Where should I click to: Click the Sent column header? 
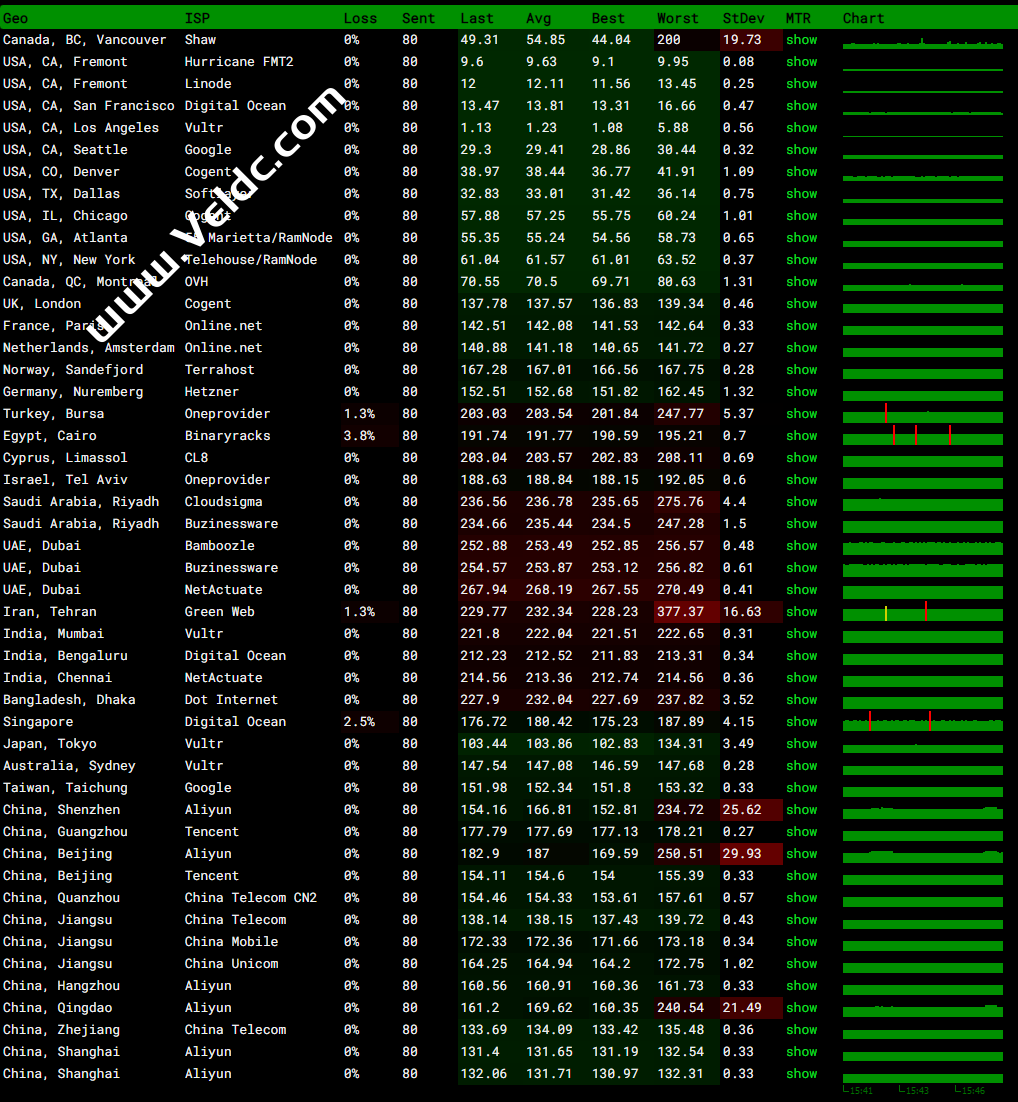tap(418, 18)
